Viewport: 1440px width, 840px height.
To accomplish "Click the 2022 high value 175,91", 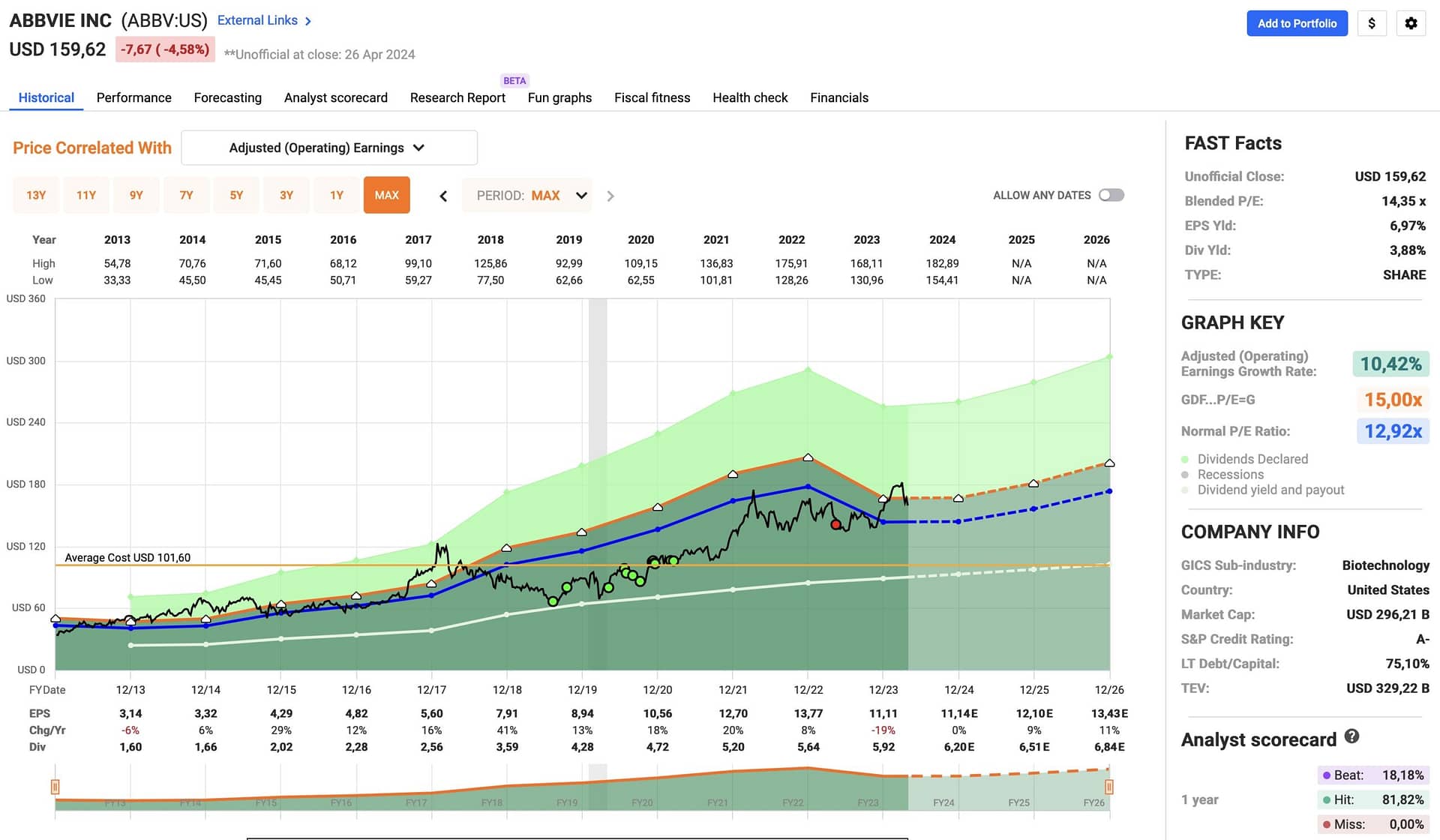I will 791,263.
